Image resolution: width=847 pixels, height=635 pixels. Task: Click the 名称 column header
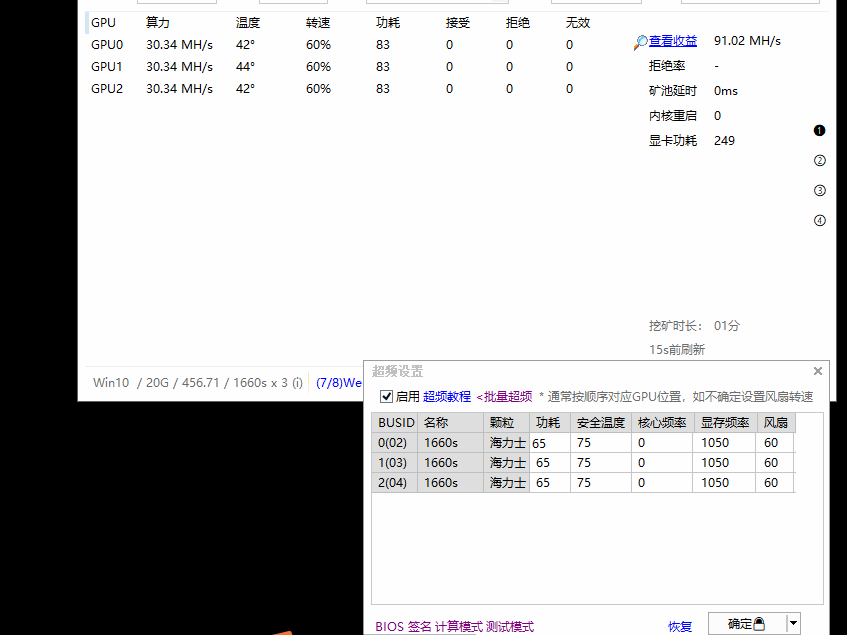[451, 423]
